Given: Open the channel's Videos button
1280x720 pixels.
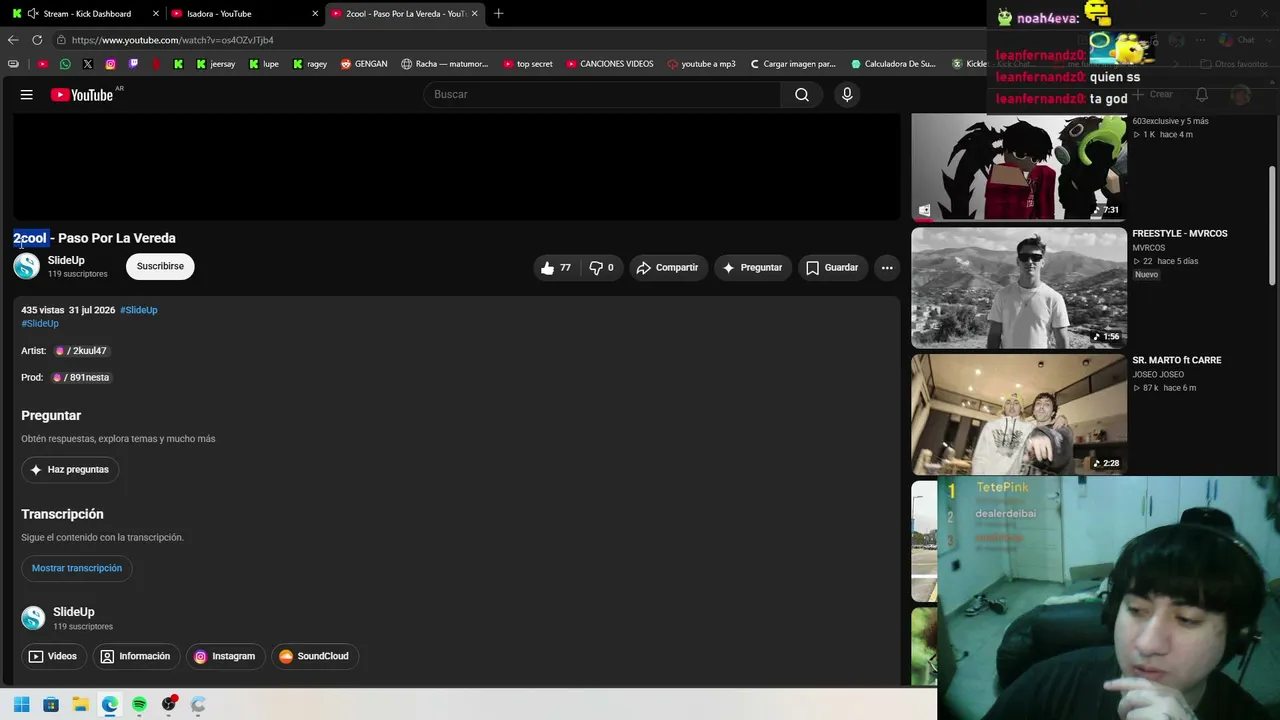Looking at the screenshot, I should click(53, 657).
